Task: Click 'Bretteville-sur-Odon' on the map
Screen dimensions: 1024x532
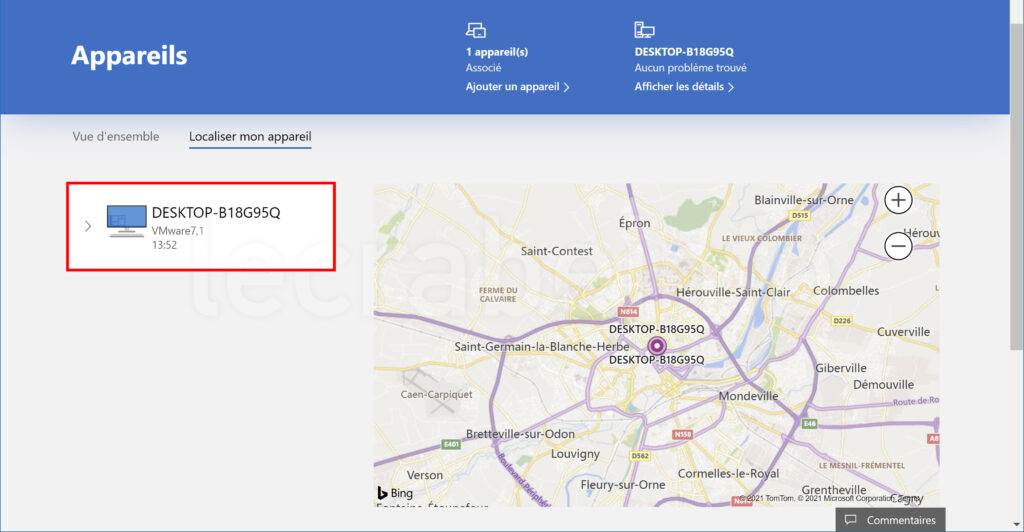Action: (520, 434)
